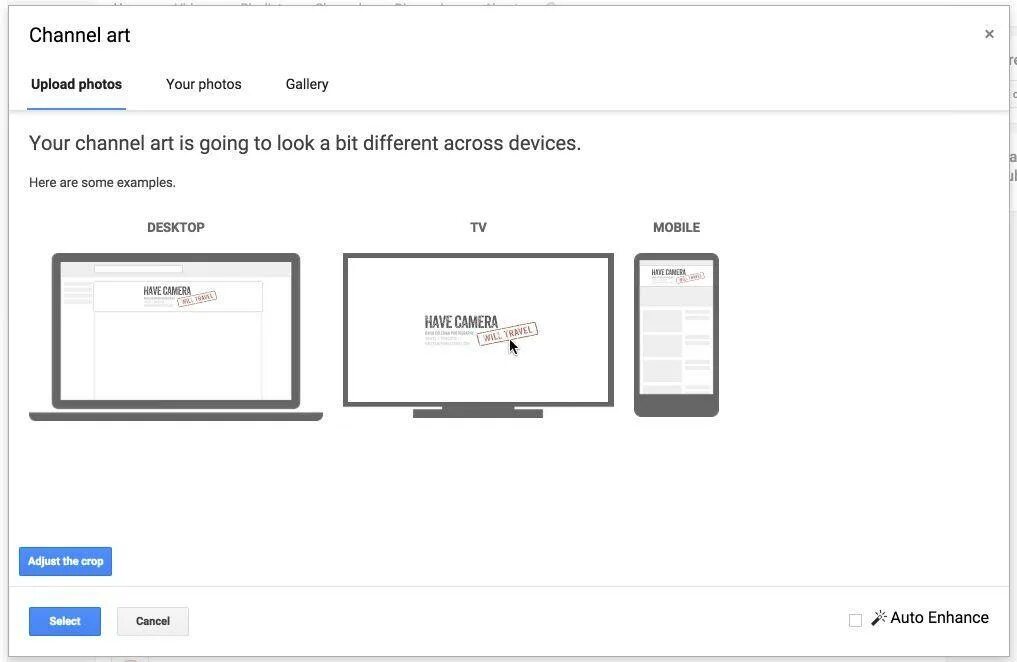1017x662 pixels.
Task: Click the channel art heading sentence
Action: (305, 143)
